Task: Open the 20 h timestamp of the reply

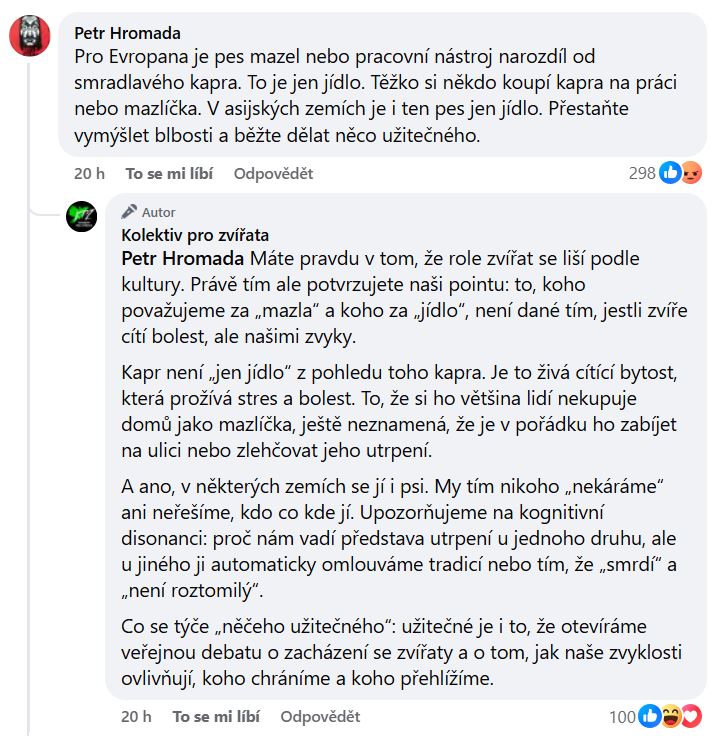Action: (136, 716)
